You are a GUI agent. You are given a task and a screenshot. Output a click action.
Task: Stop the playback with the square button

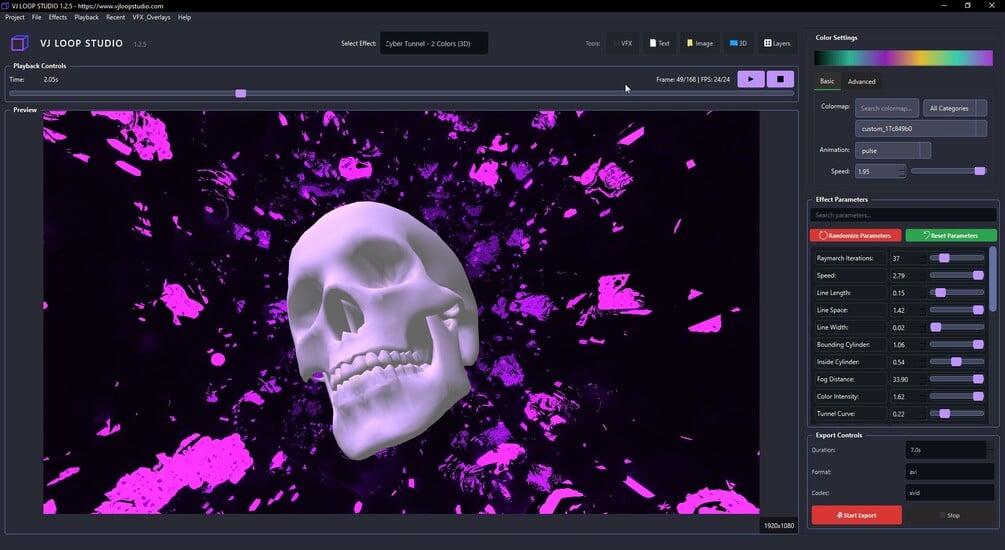coord(780,79)
